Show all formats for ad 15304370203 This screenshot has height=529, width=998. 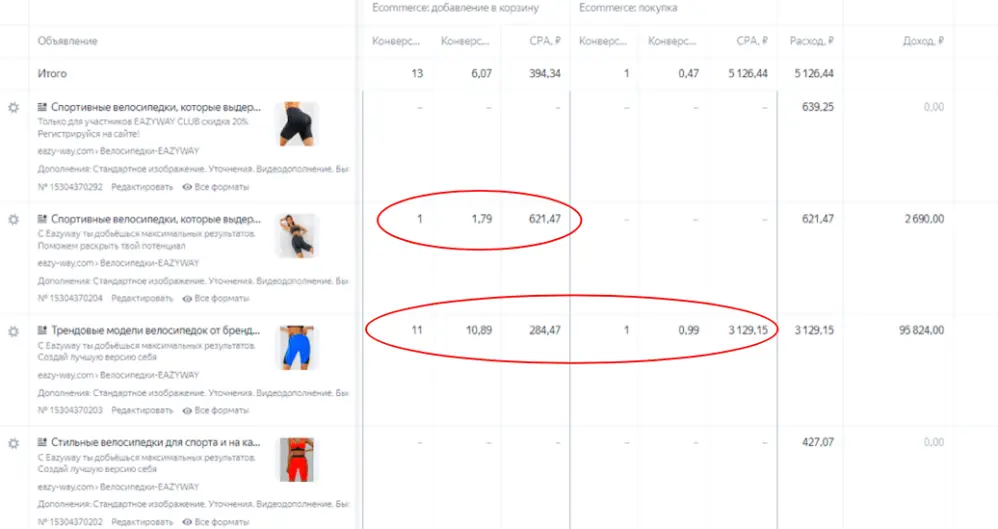(x=215, y=410)
